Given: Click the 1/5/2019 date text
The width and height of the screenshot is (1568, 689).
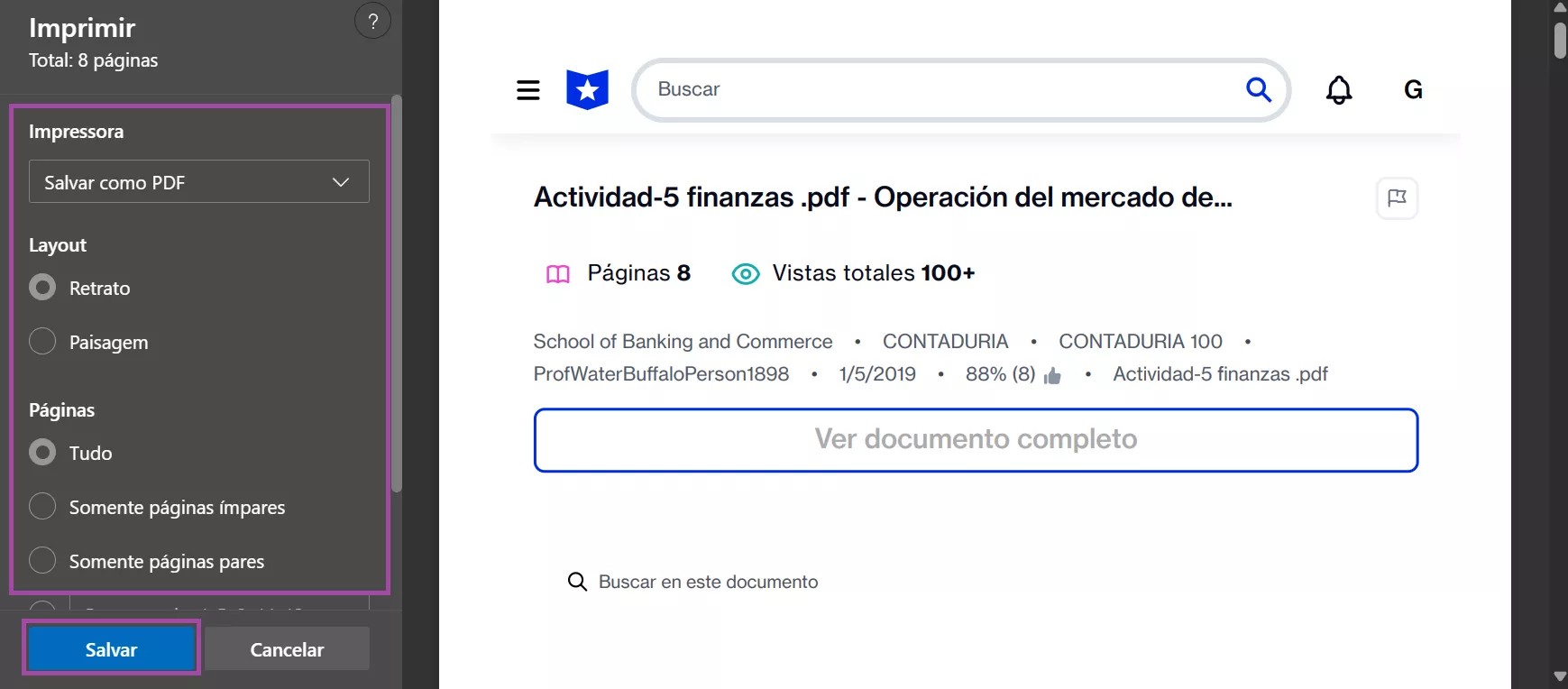Looking at the screenshot, I should click(877, 373).
